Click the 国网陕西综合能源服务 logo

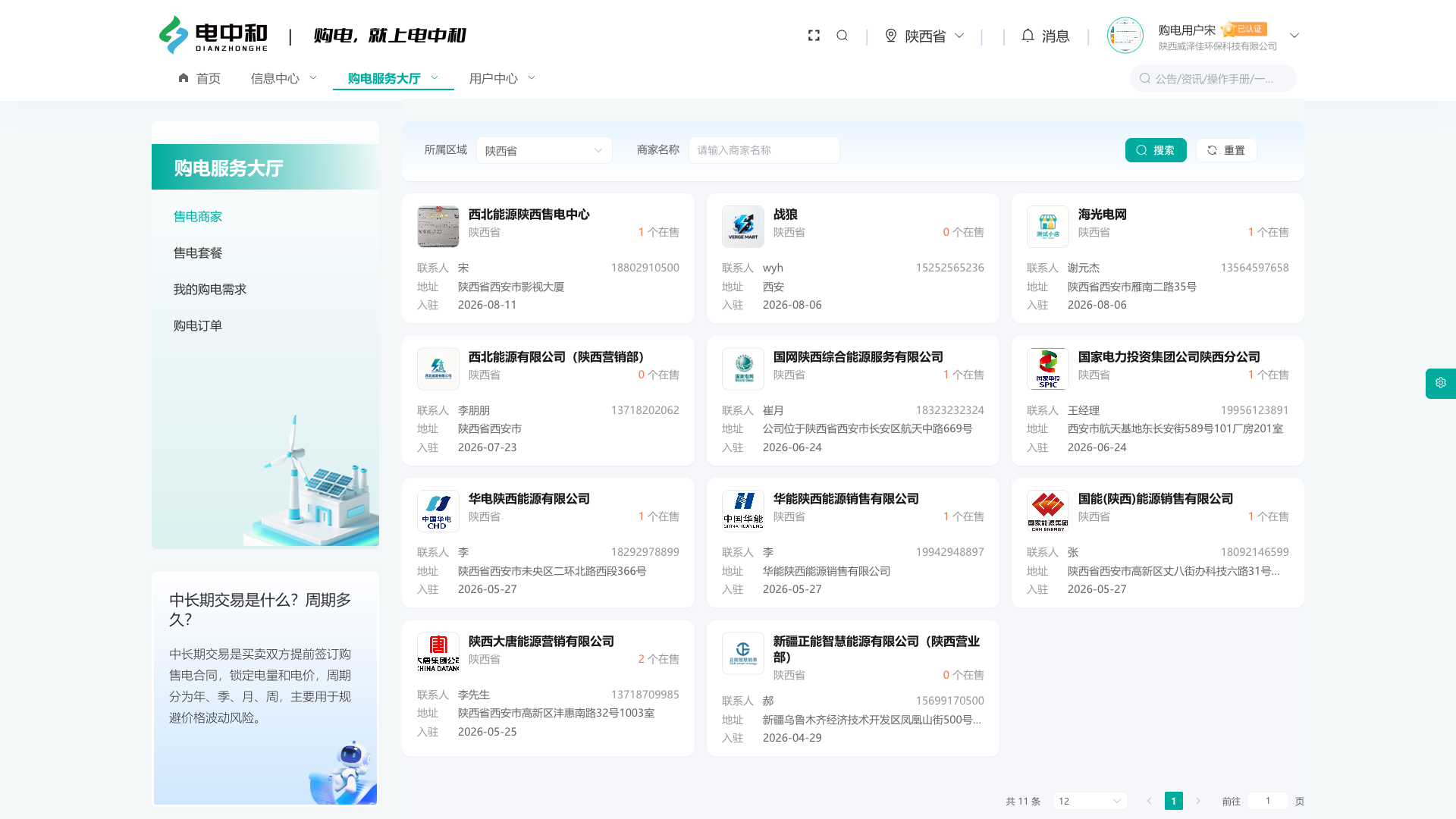point(743,369)
